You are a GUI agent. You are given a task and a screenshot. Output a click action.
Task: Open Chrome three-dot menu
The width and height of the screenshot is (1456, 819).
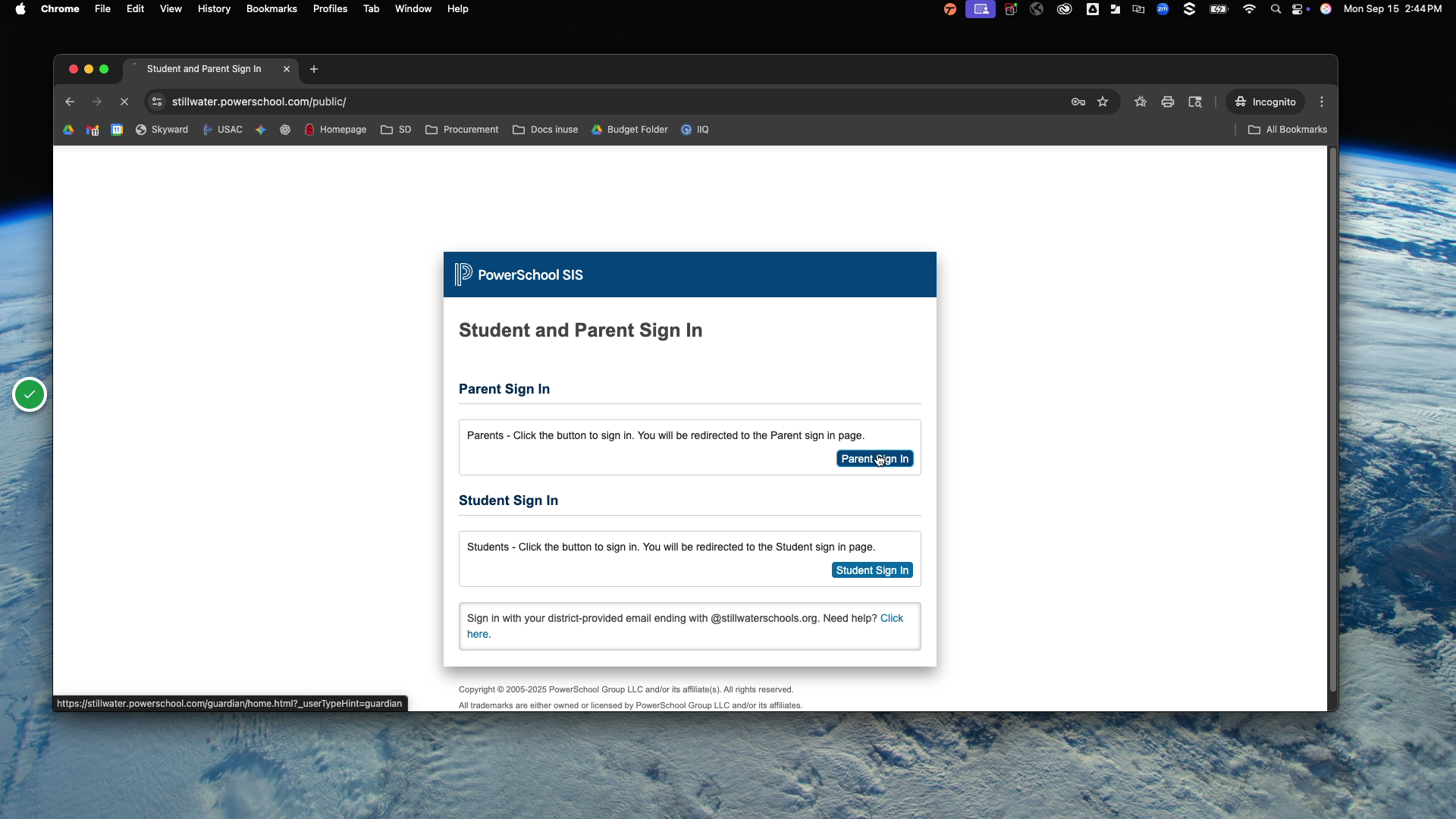click(1322, 102)
